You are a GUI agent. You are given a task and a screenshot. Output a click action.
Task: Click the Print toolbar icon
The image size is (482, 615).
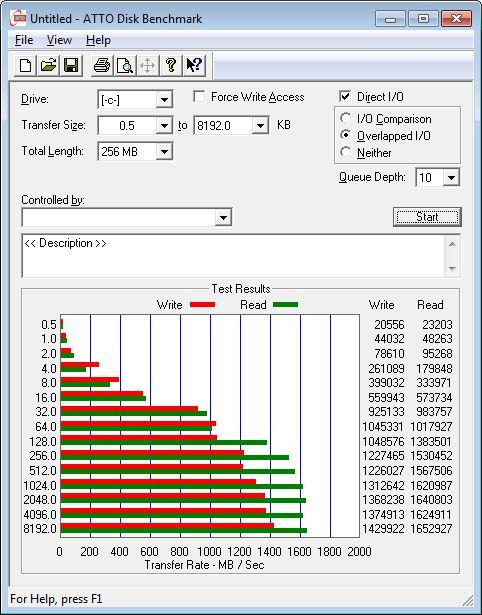tap(102, 65)
